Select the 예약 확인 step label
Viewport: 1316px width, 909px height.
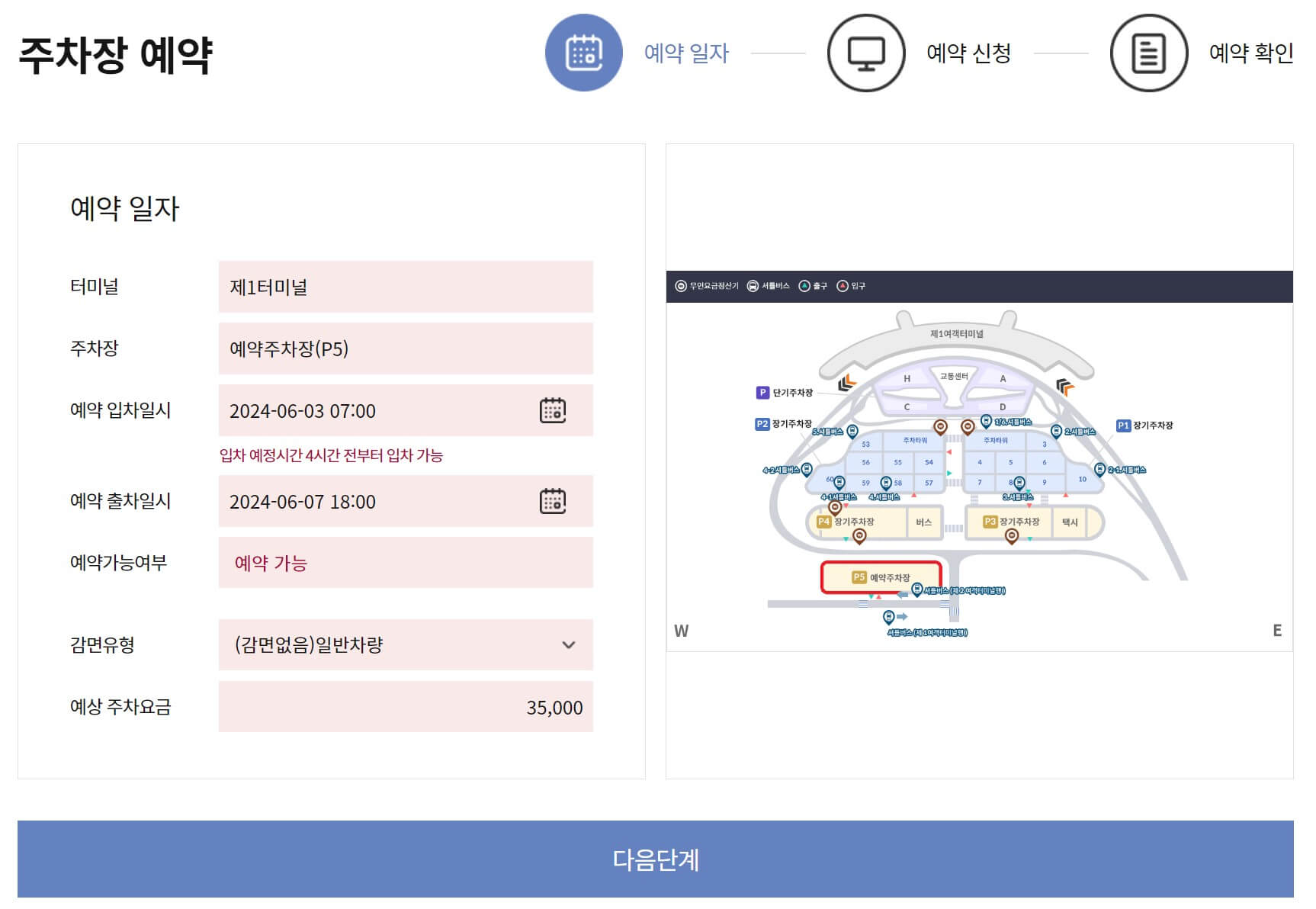[1251, 53]
